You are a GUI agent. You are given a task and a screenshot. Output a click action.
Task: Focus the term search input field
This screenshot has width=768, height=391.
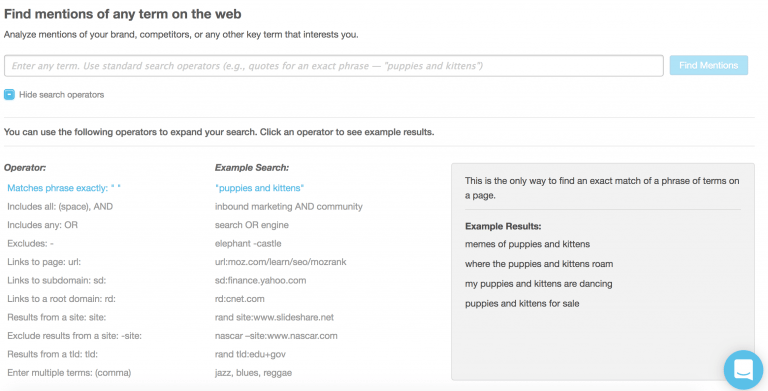pos(334,66)
